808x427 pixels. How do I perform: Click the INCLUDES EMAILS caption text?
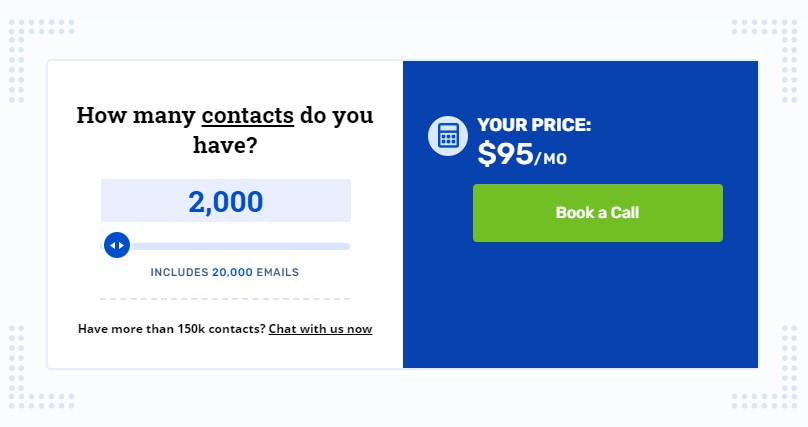225,272
